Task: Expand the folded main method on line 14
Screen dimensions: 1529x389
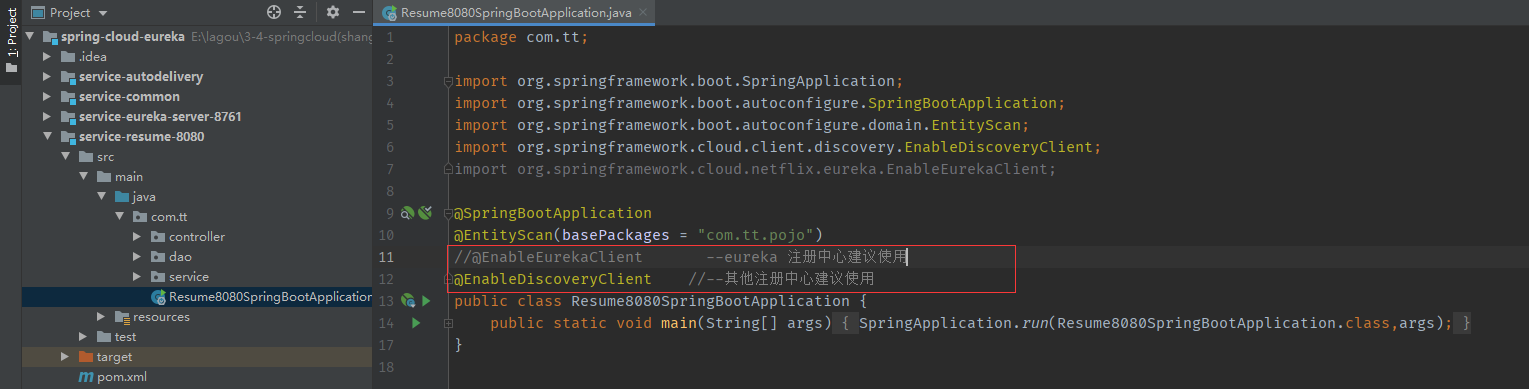Action: point(448,323)
